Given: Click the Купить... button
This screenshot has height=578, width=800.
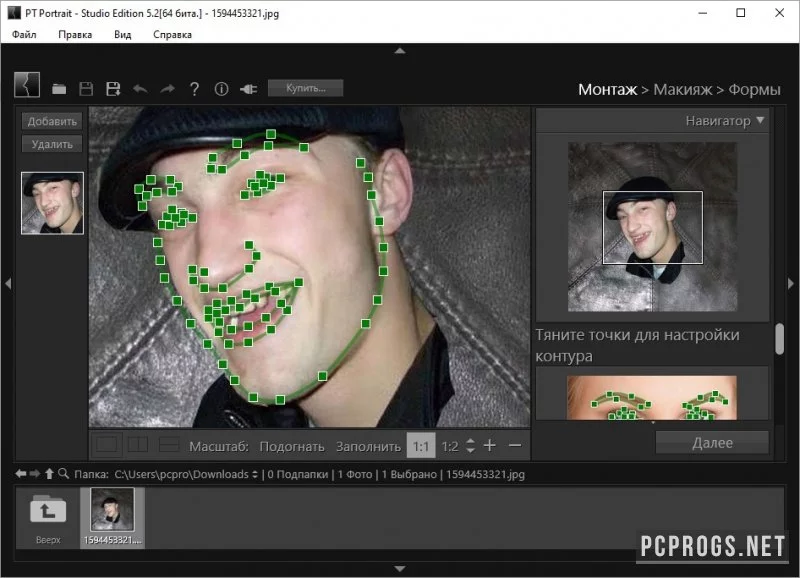Looking at the screenshot, I should [306, 88].
